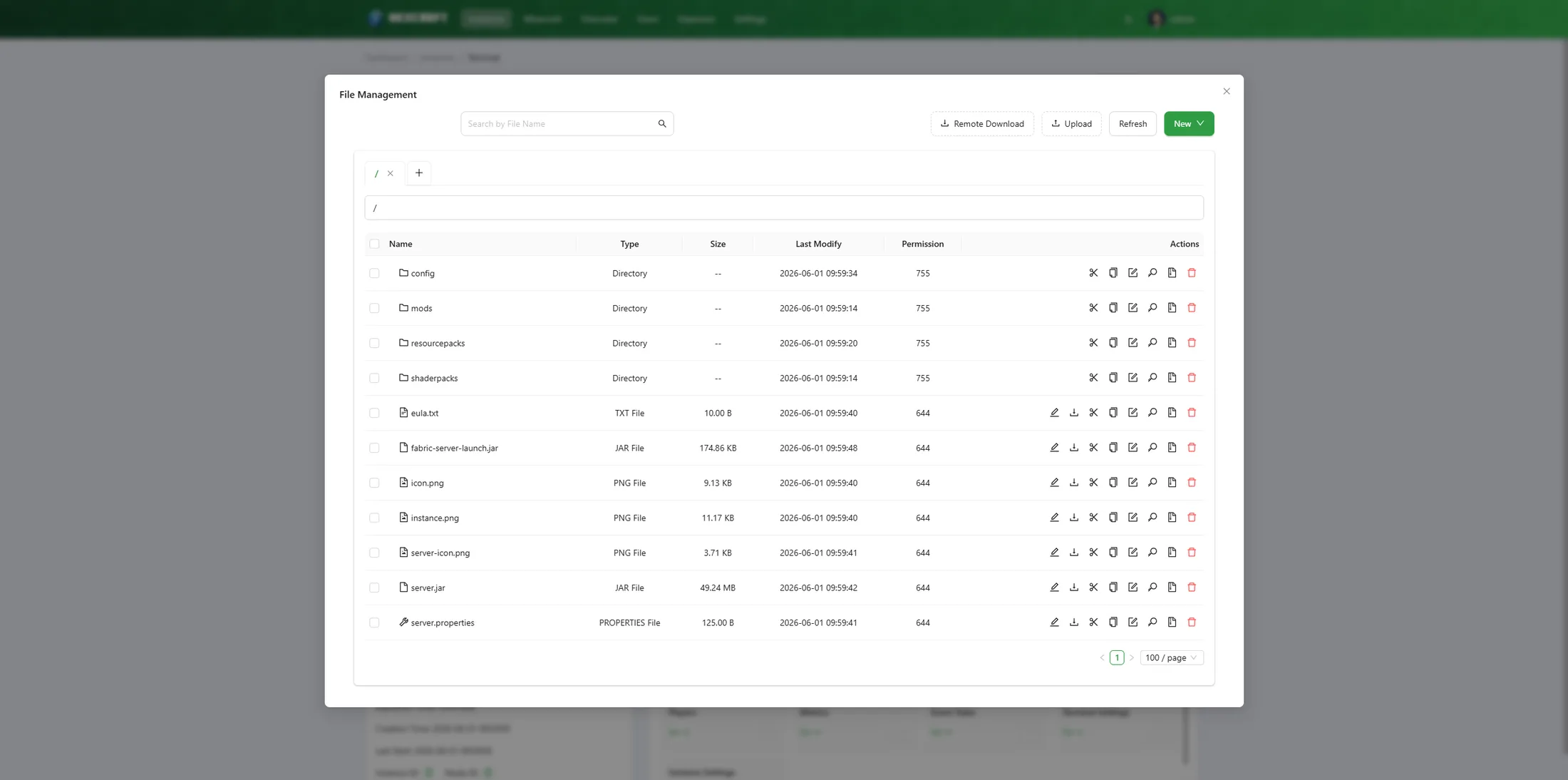Rename the instance.png file
This screenshot has height=780, width=1568.
pyautogui.click(x=1133, y=518)
